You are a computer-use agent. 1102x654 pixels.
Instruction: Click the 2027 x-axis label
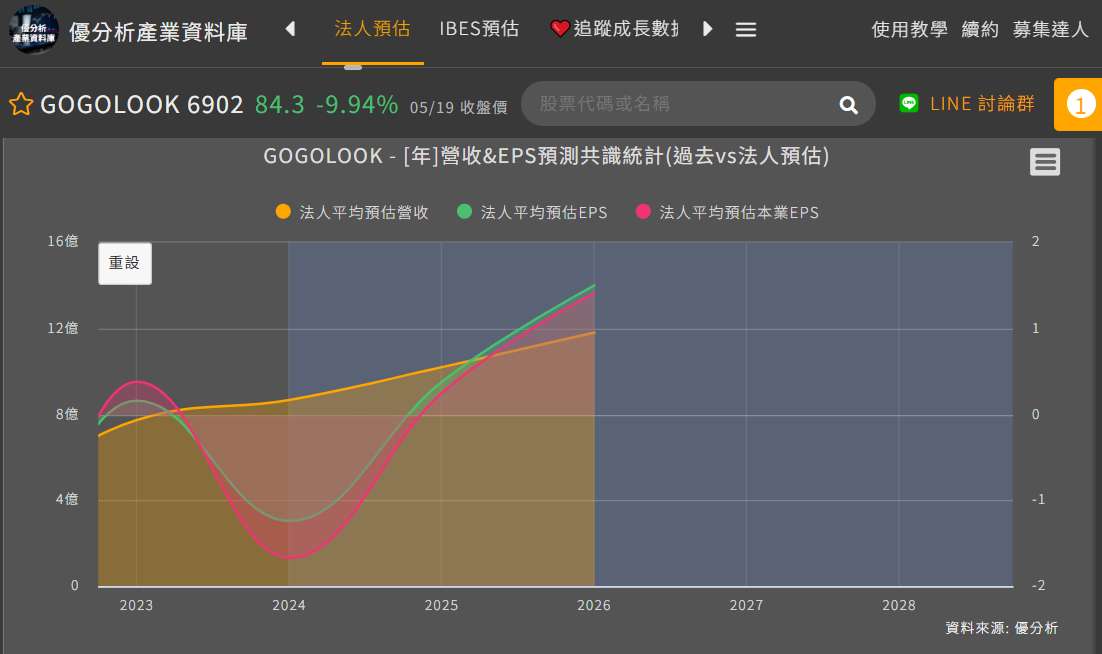click(746, 606)
